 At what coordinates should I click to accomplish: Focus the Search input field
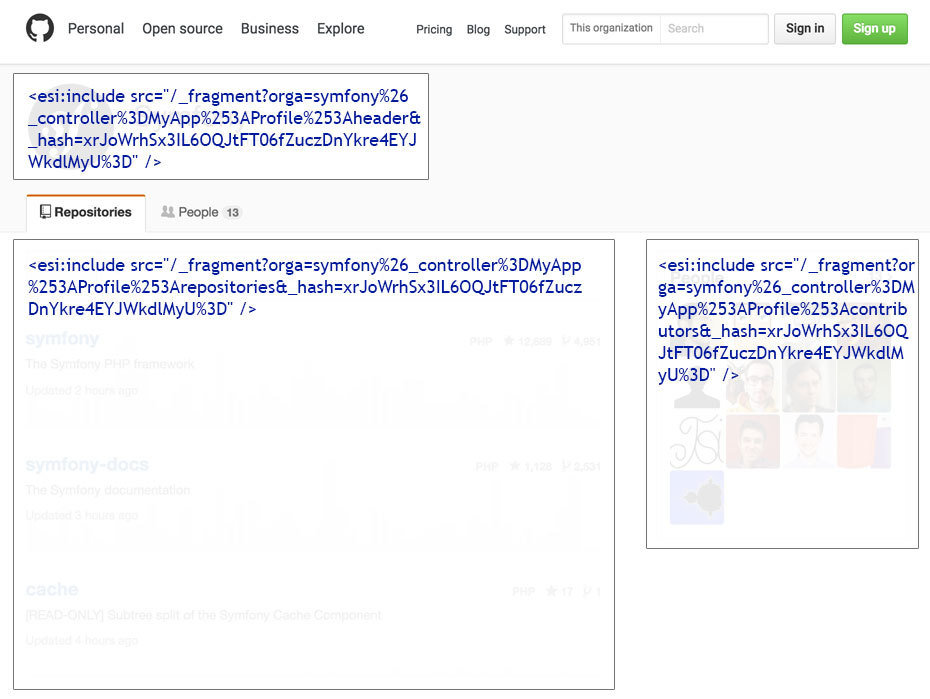714,28
